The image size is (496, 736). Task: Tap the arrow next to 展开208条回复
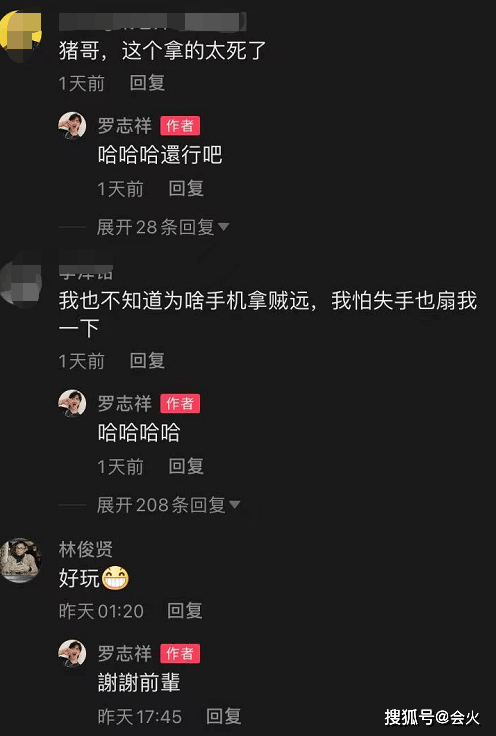[x=234, y=505]
